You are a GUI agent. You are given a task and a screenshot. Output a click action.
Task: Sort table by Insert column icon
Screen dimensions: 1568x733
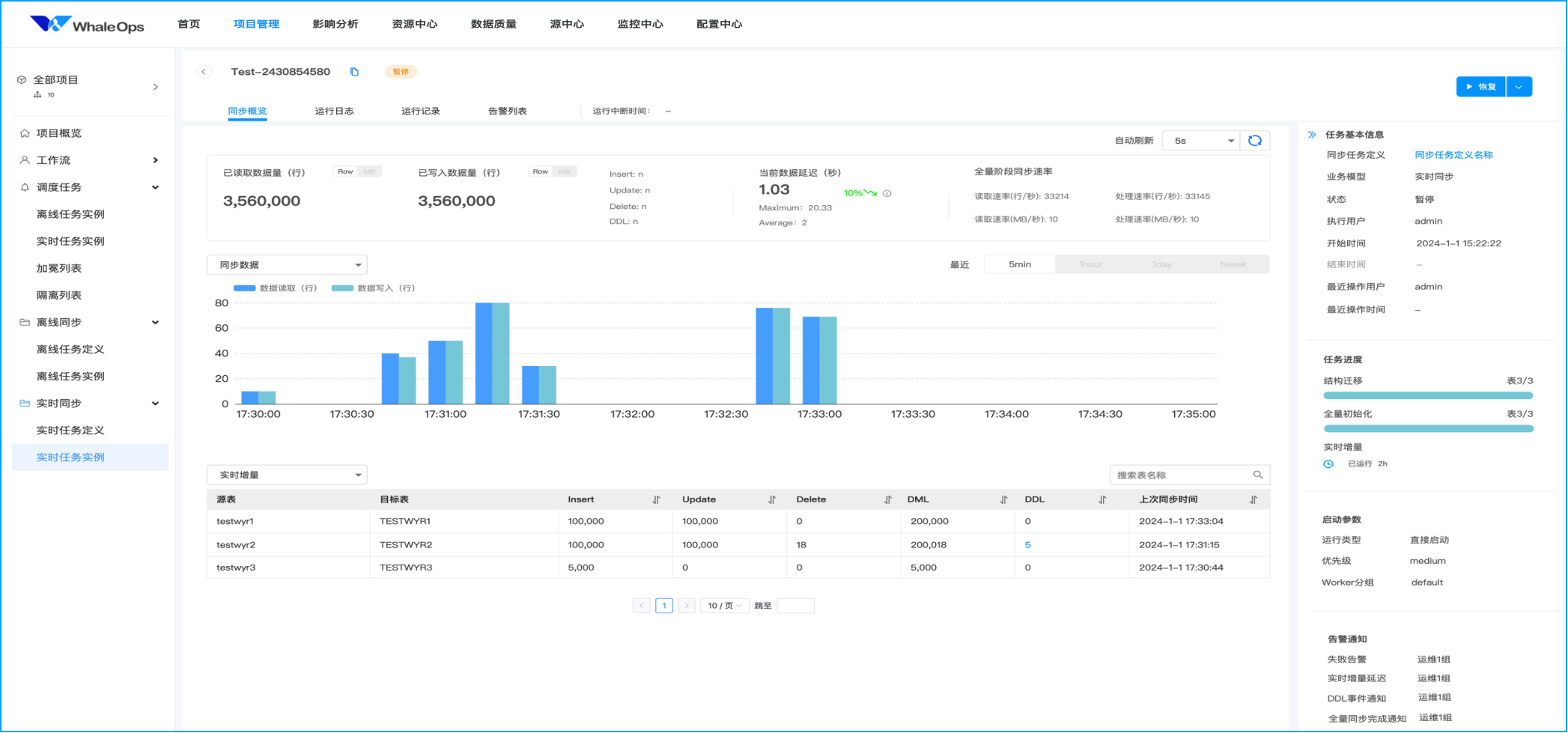656,499
